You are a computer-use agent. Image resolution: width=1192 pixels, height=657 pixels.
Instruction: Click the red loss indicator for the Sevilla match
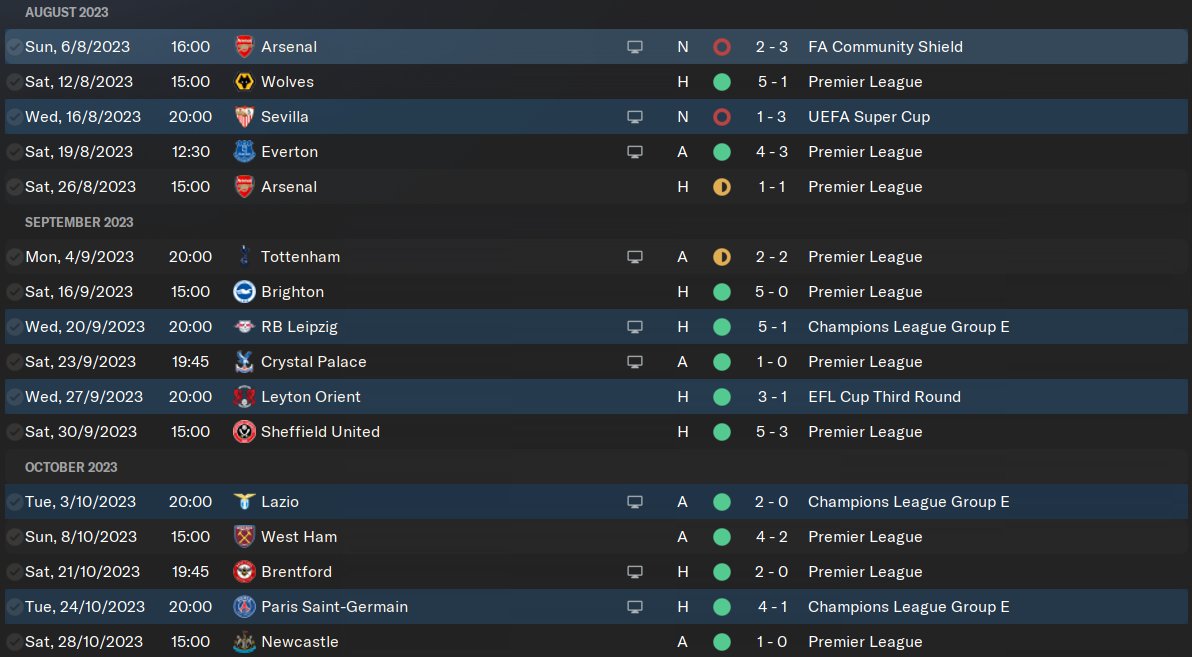click(x=721, y=116)
